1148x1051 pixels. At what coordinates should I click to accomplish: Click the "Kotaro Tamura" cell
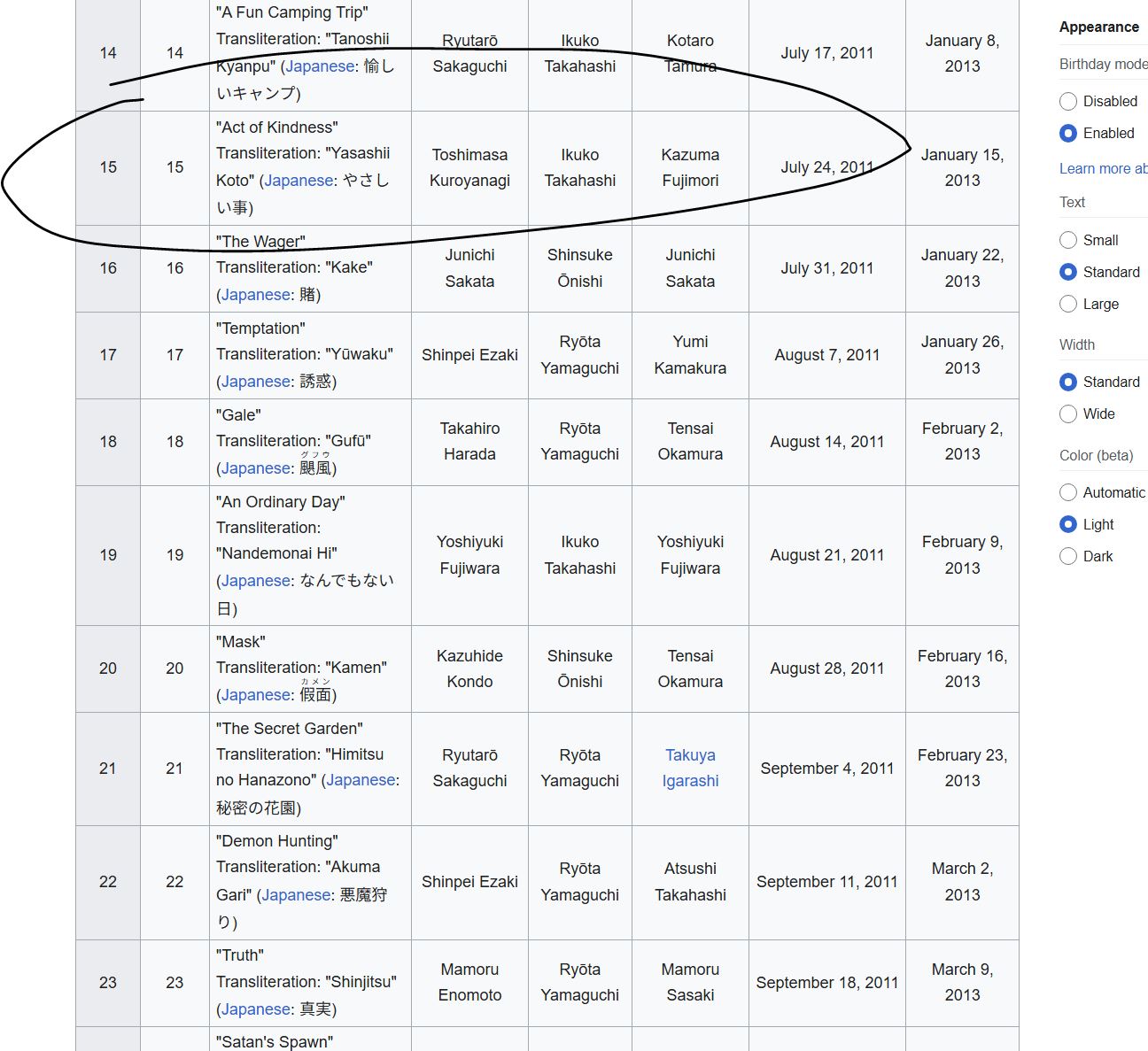pyautogui.click(x=690, y=53)
